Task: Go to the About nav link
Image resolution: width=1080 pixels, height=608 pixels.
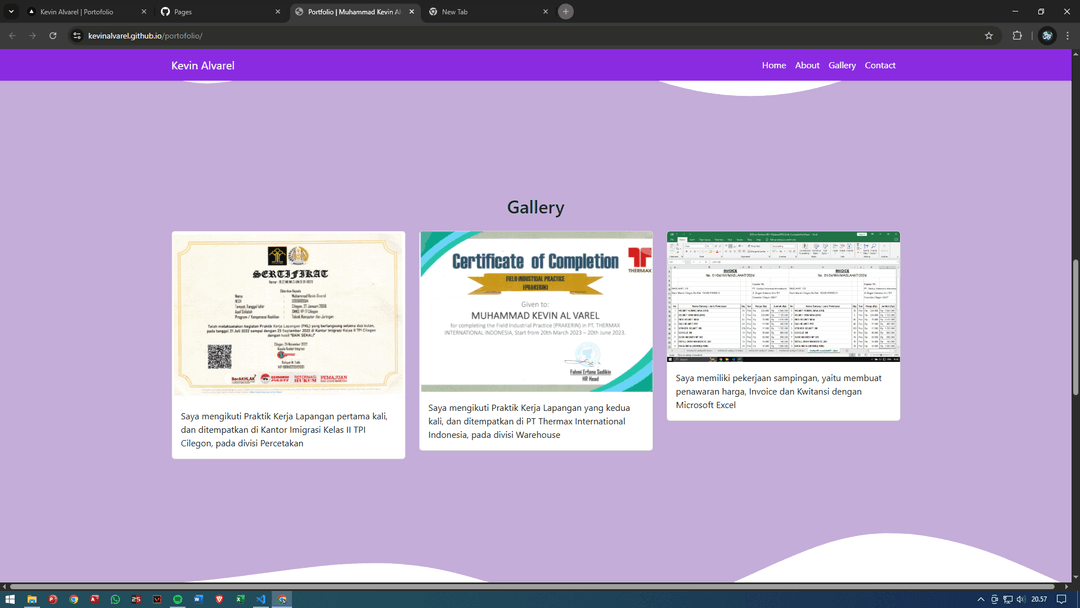Action: tap(807, 65)
